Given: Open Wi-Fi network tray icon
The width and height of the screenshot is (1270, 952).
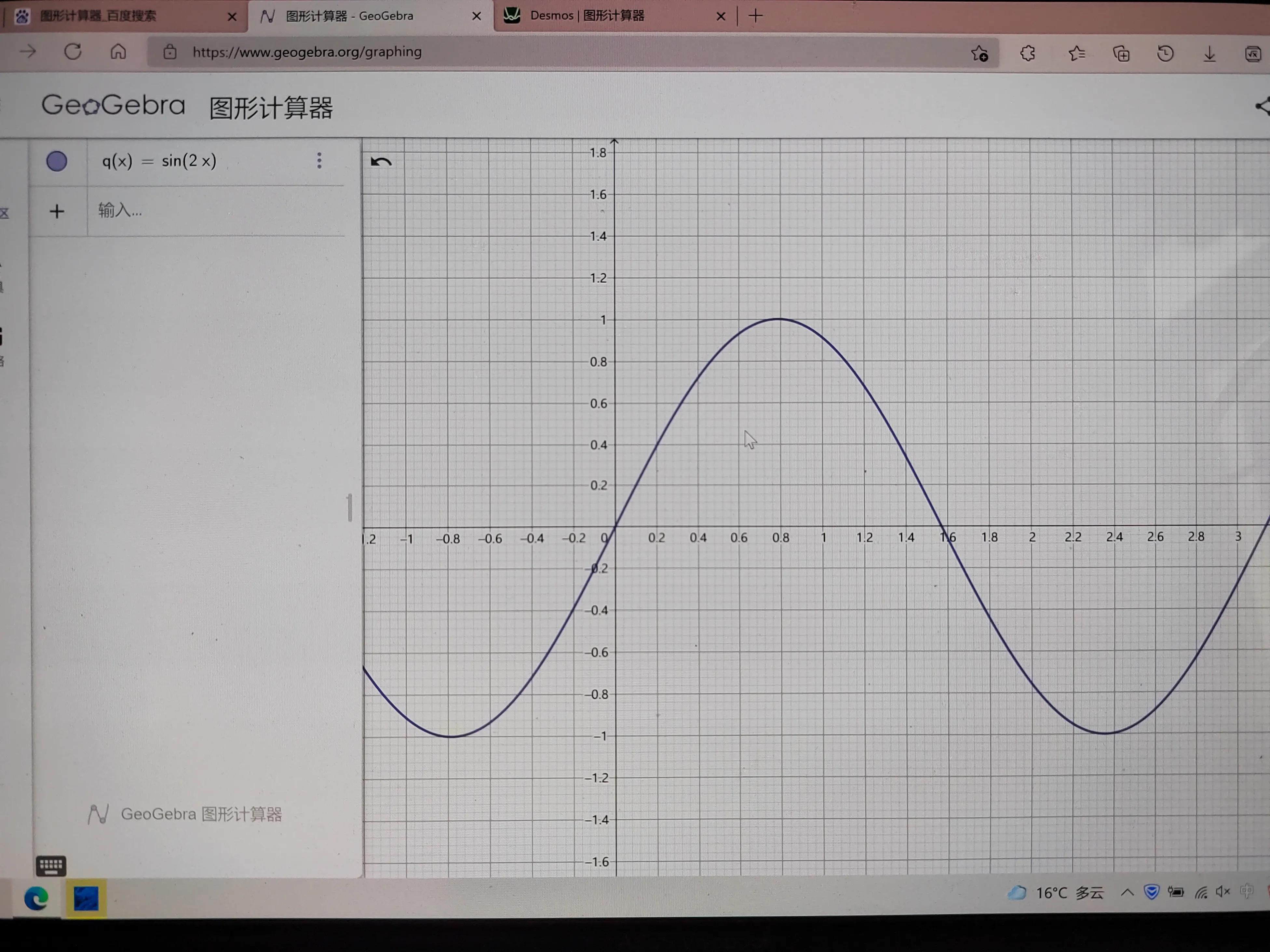Looking at the screenshot, I should (x=1200, y=892).
